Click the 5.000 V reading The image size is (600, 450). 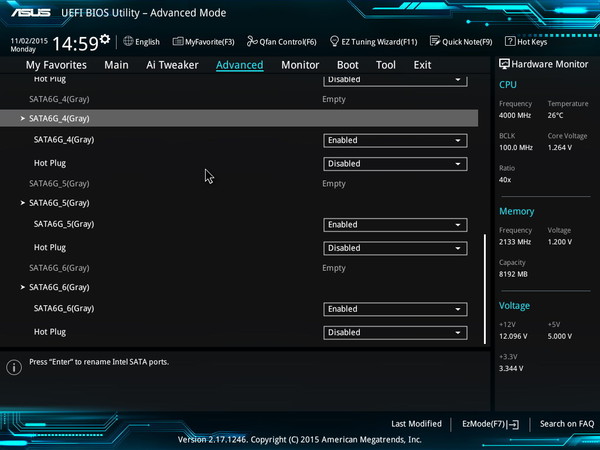[x=560, y=336]
